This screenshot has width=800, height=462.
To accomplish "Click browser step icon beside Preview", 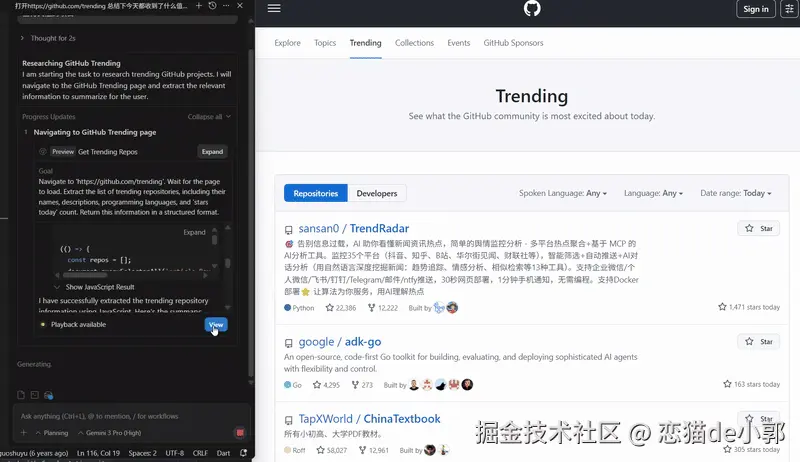I will click(x=43, y=151).
